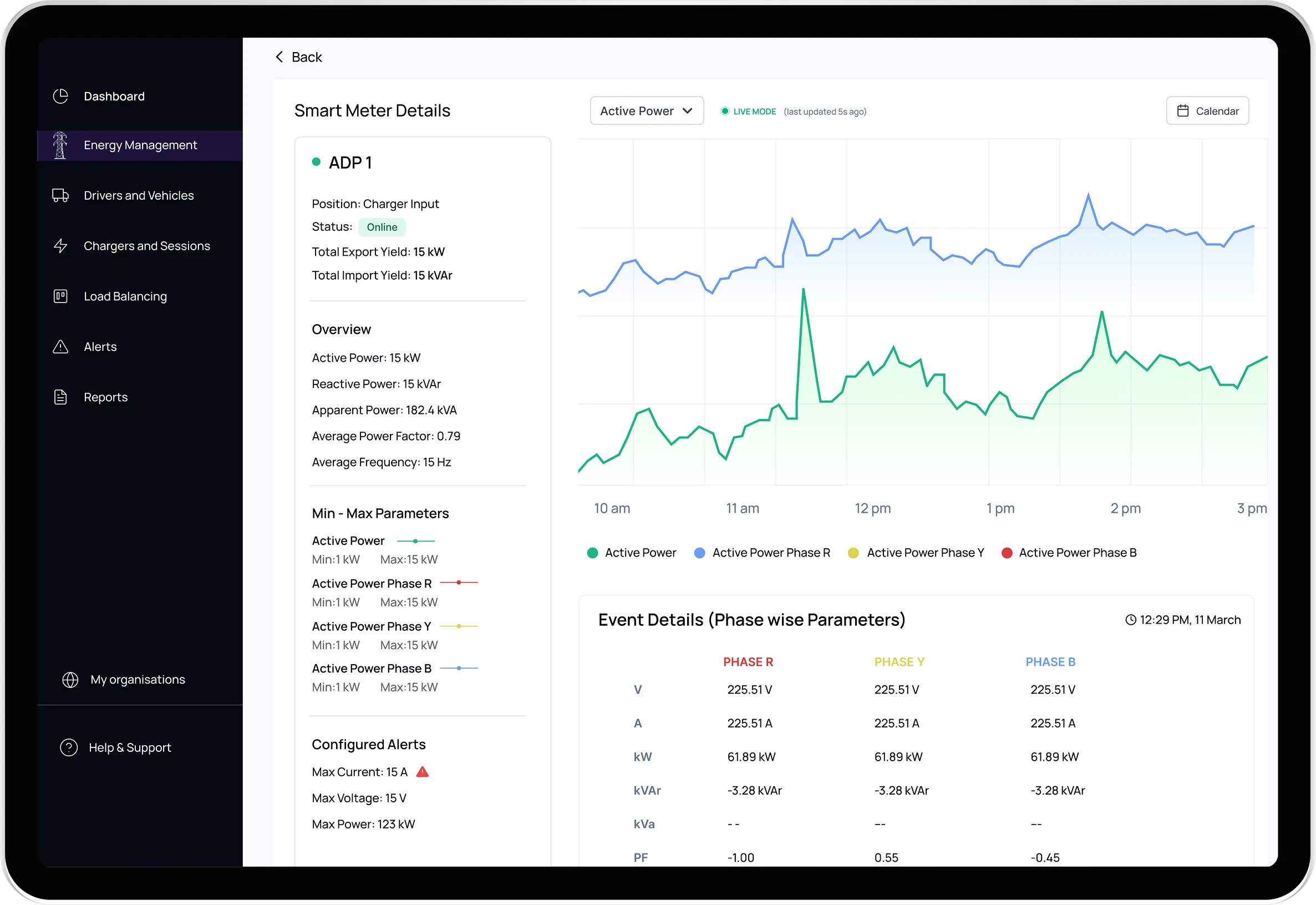Click the Chargers and Sessions bolt icon
Viewport: 1316px width, 905px height.
(x=60, y=246)
